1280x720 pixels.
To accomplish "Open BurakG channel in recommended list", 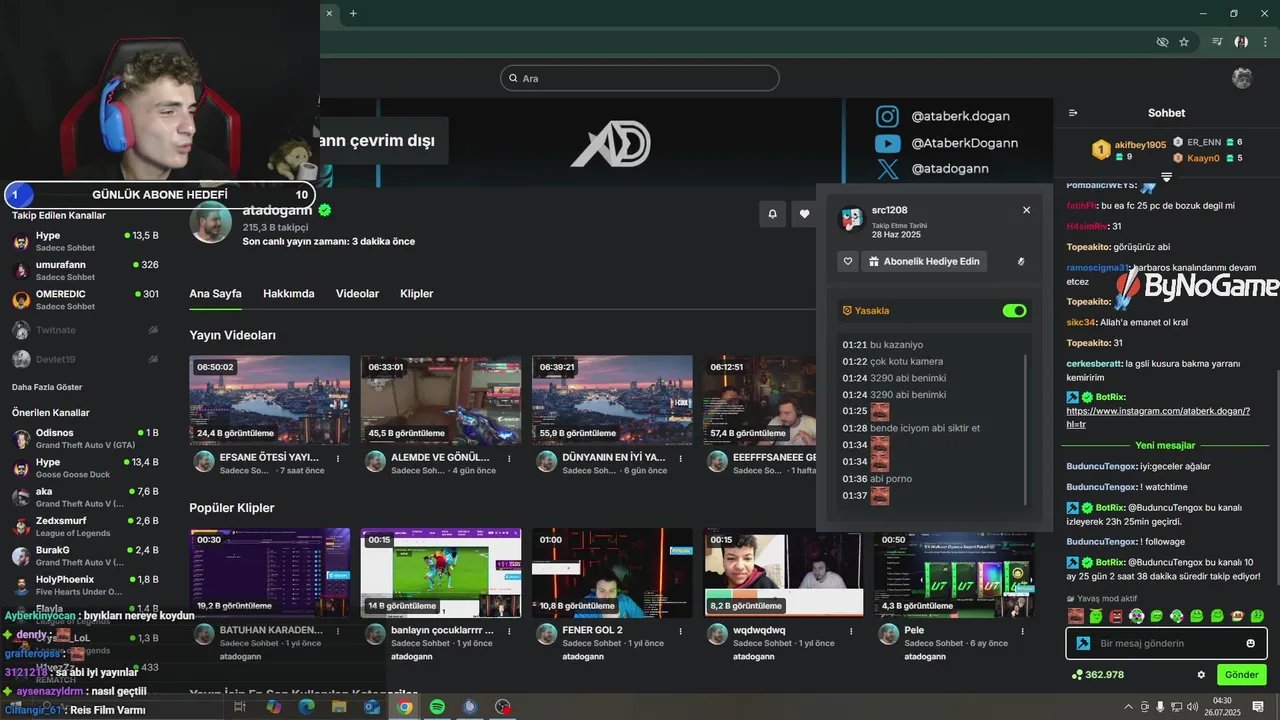I will click(85, 555).
